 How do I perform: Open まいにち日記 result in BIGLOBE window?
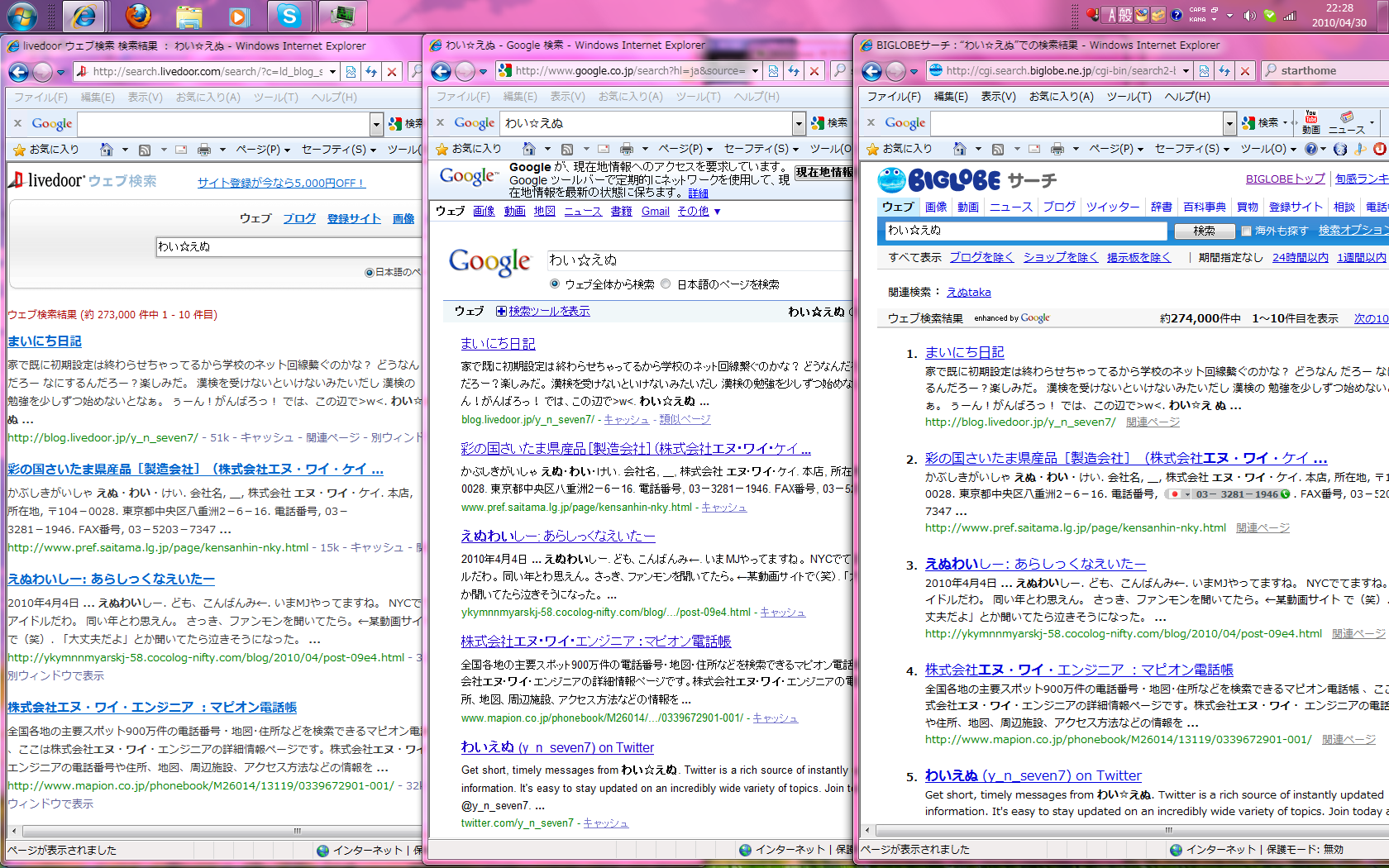click(x=964, y=352)
